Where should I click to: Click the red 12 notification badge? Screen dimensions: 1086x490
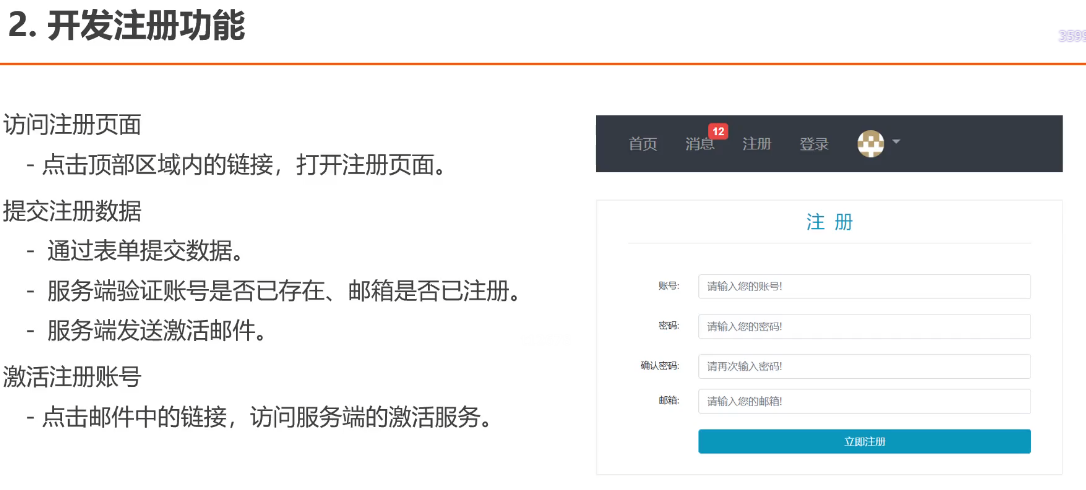tap(718, 132)
